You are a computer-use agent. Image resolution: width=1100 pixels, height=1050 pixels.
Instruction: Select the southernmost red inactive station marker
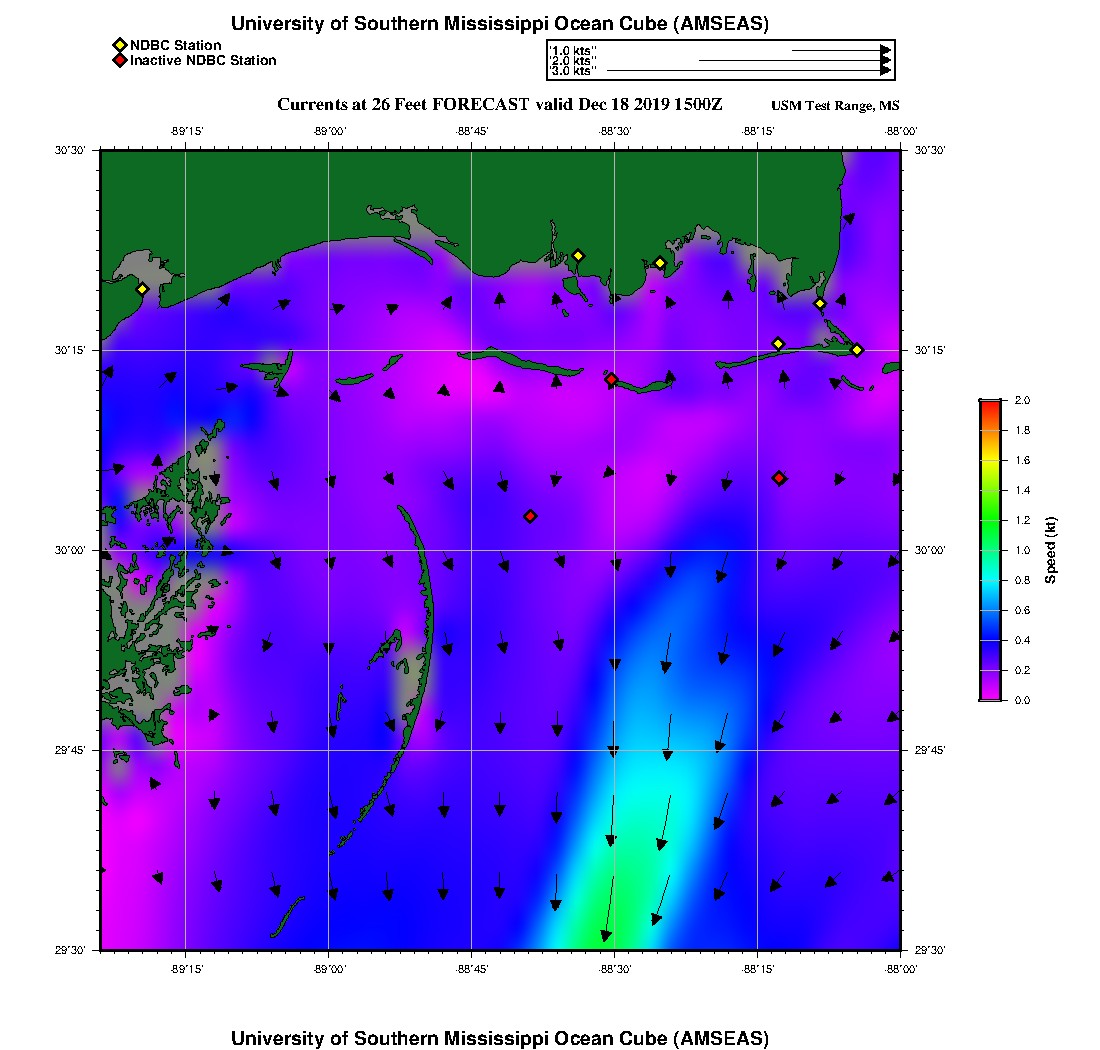530,516
